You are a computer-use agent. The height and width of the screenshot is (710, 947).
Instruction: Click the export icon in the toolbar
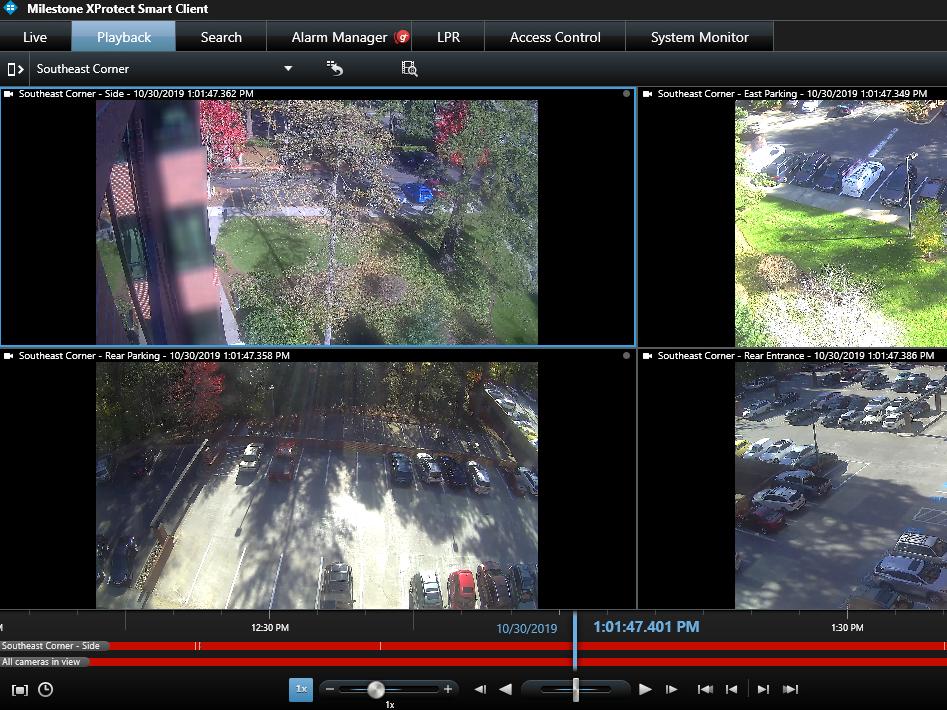click(x=335, y=68)
